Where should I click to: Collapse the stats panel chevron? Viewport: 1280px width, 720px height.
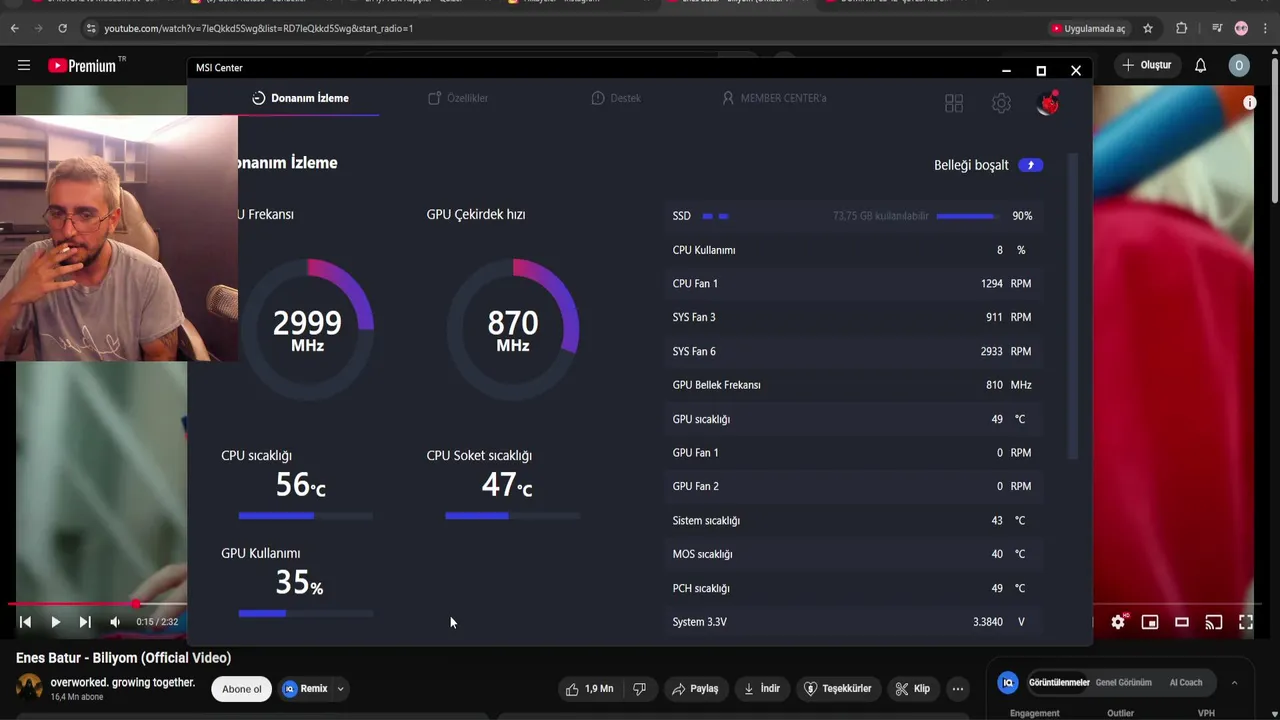(x=1234, y=683)
